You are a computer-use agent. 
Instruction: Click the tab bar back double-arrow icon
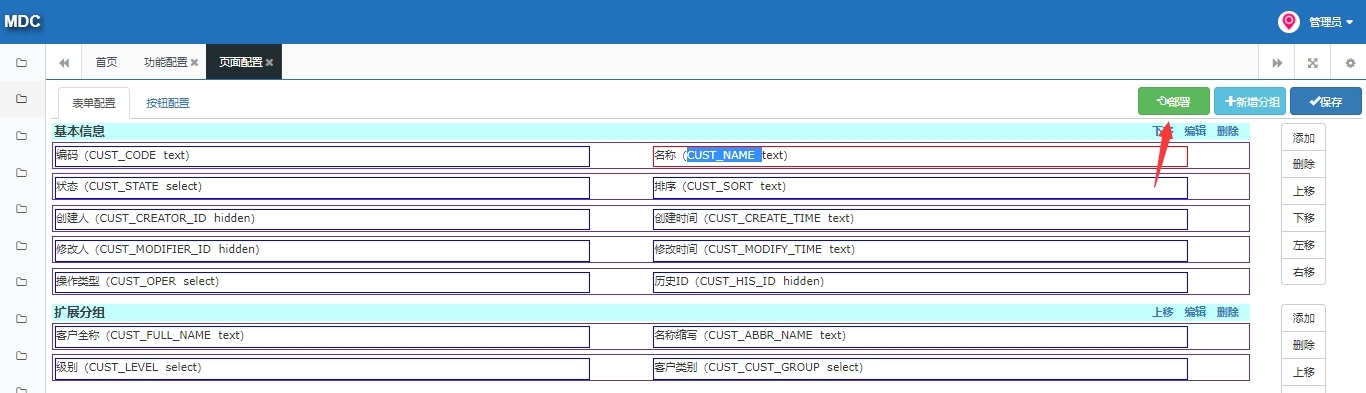(64, 62)
